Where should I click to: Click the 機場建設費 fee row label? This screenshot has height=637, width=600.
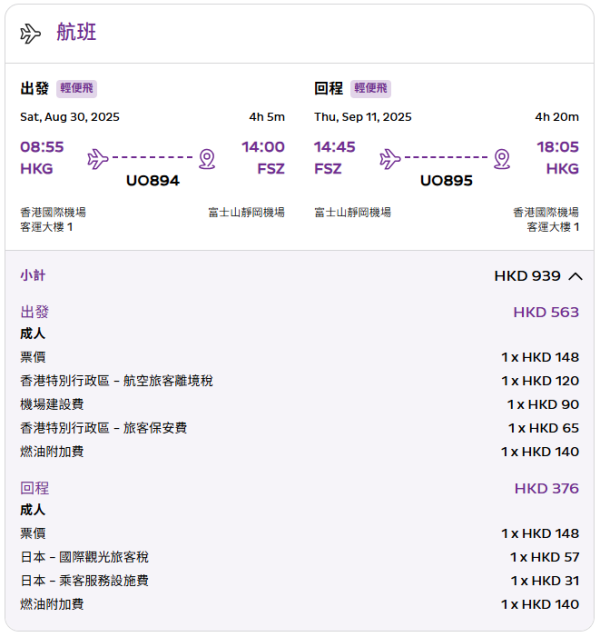tap(52, 405)
